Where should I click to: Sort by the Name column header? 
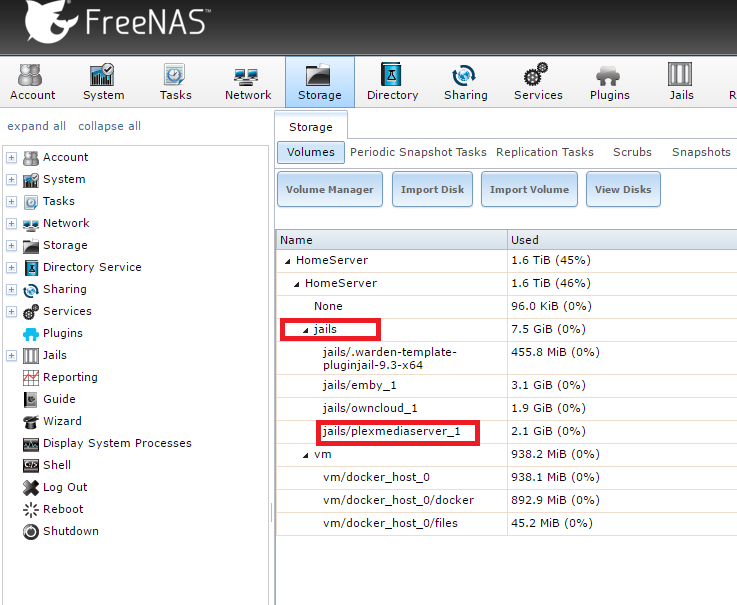[392, 240]
